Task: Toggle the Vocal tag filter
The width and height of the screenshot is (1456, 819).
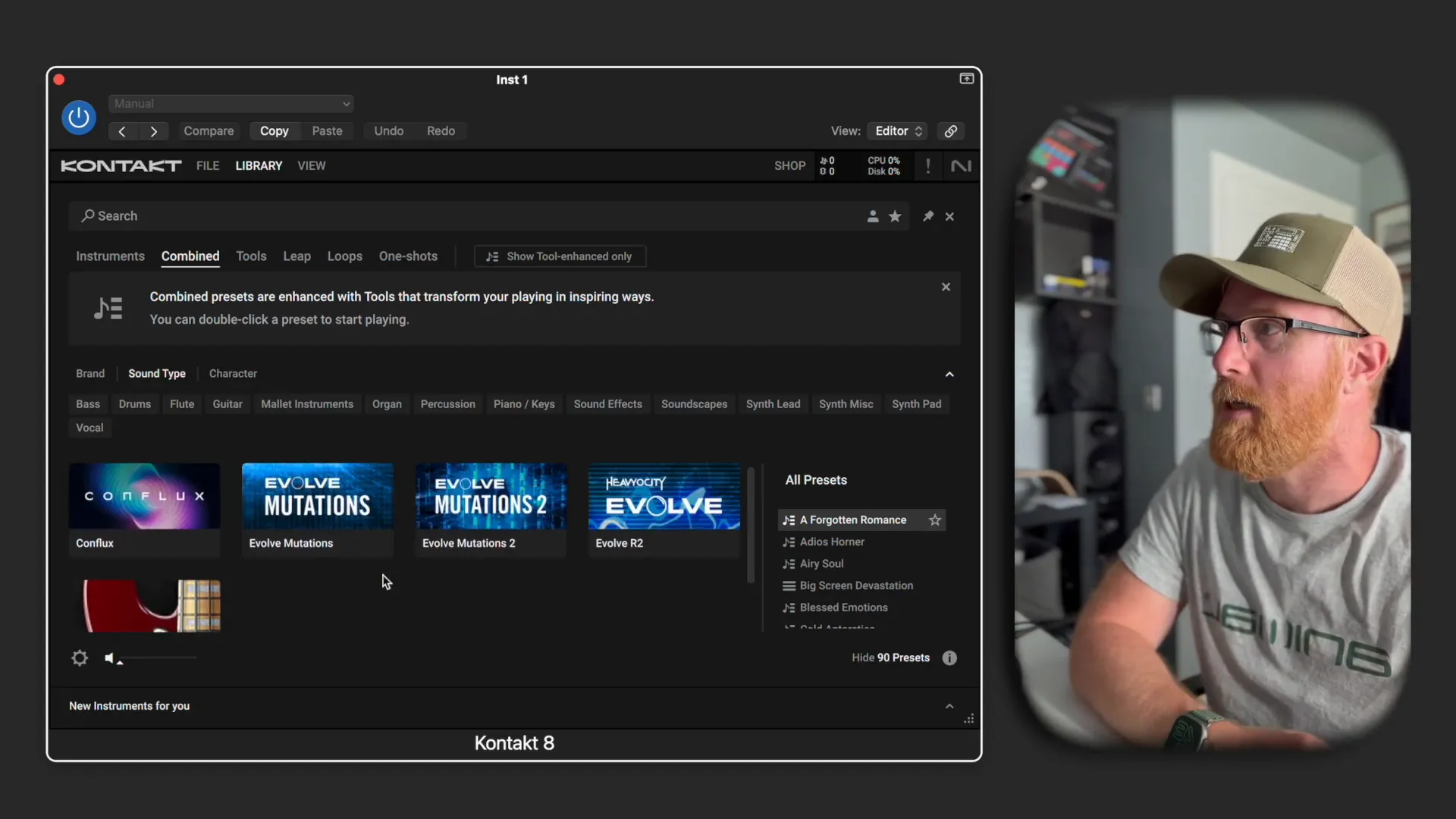Action: (x=89, y=428)
